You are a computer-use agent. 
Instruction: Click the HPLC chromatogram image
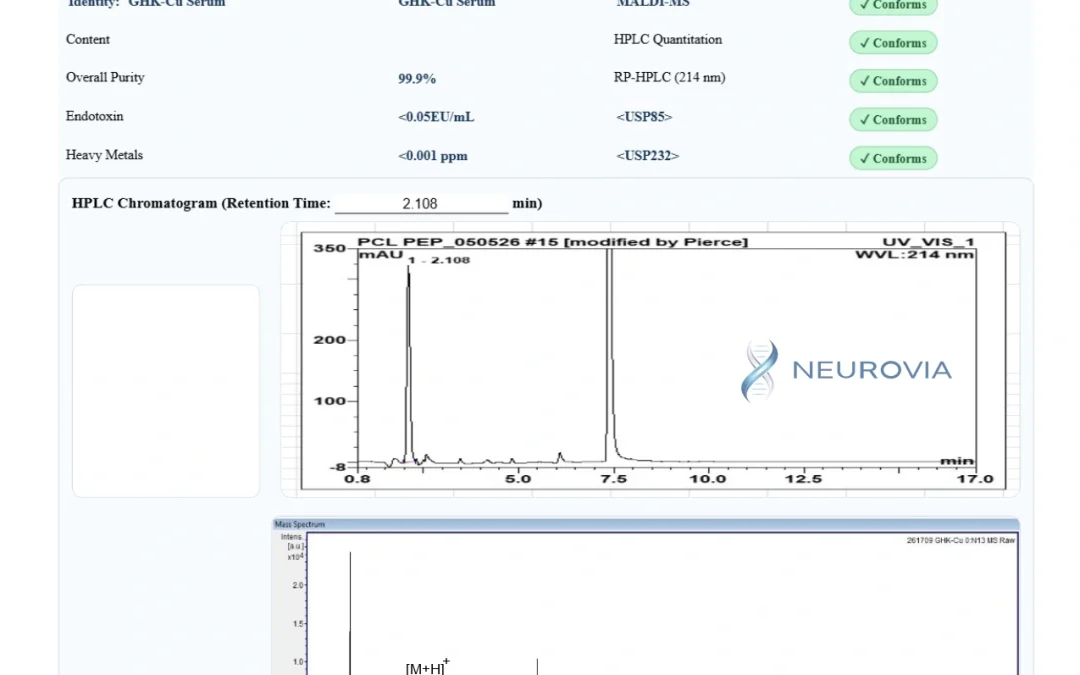point(650,360)
